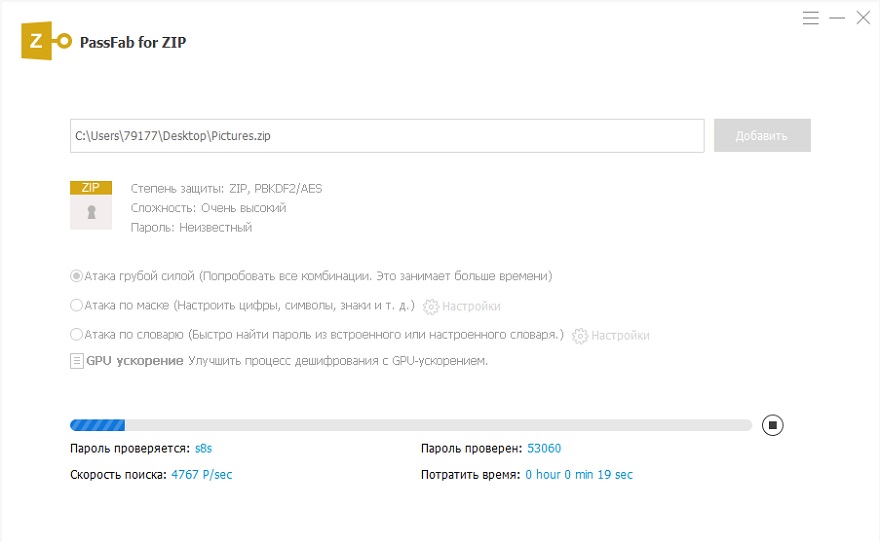This screenshot has height=542, width=880.
Task: Open mask attack settings gear icon
Action: tap(431, 306)
